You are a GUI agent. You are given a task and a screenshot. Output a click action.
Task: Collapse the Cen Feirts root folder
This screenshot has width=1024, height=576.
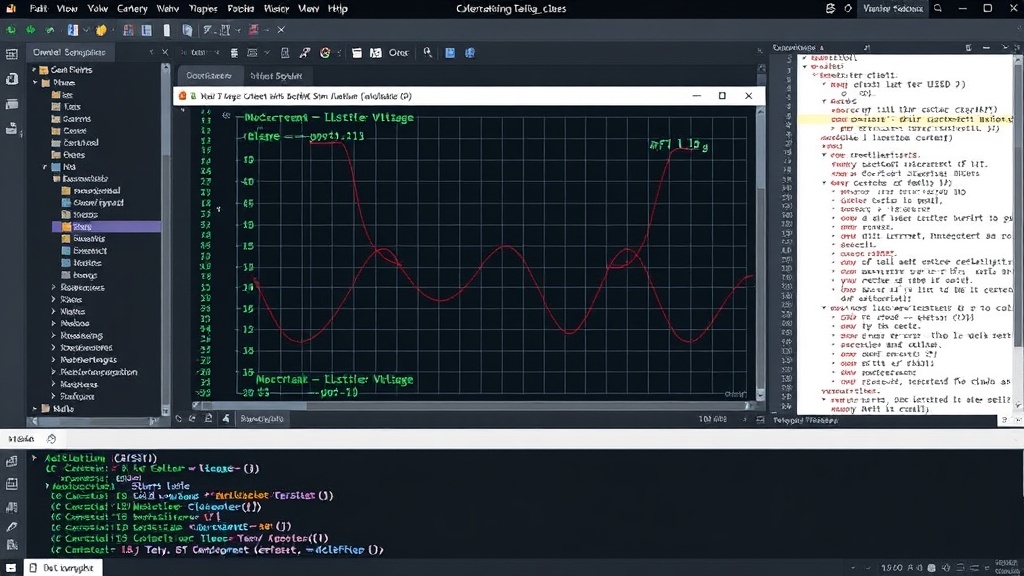[35, 69]
